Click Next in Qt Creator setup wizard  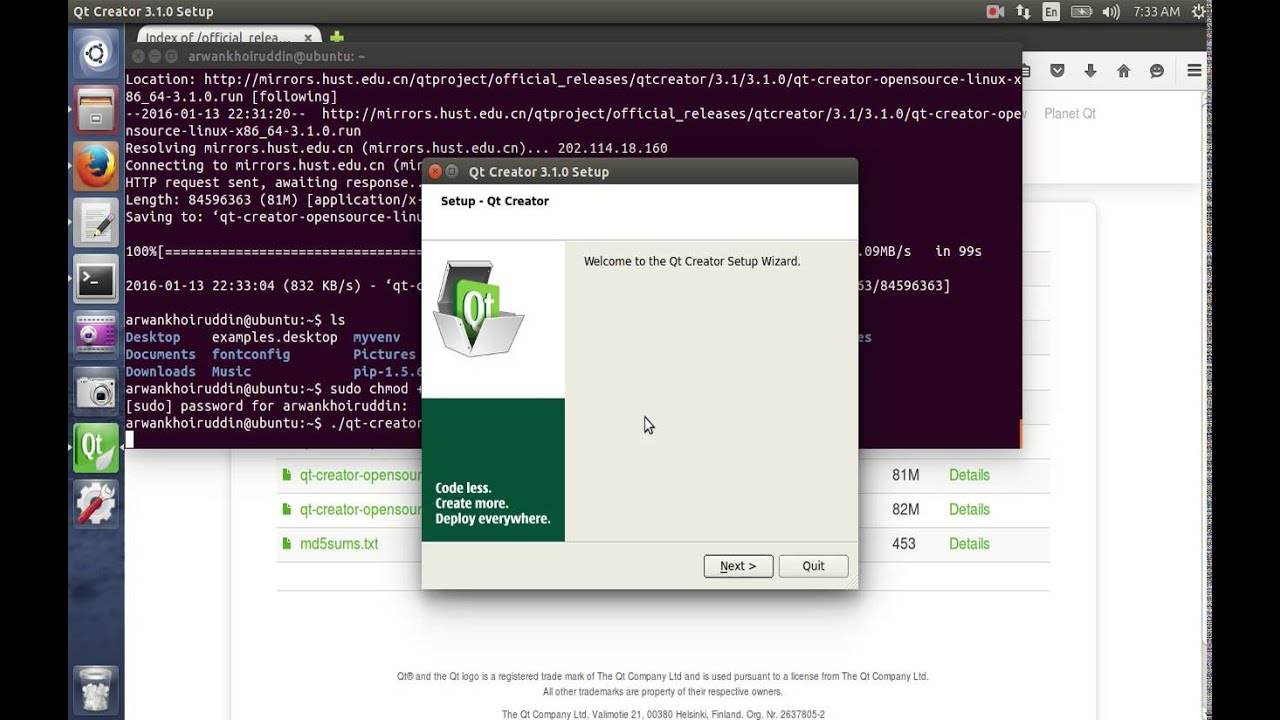[x=738, y=566]
